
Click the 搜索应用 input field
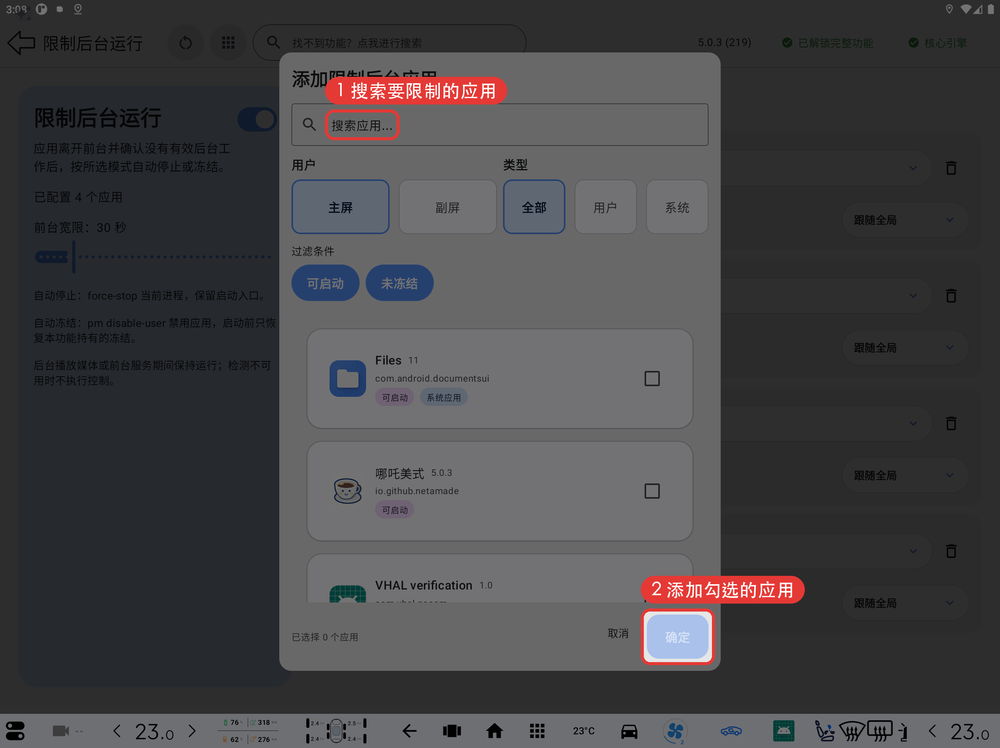pos(500,124)
